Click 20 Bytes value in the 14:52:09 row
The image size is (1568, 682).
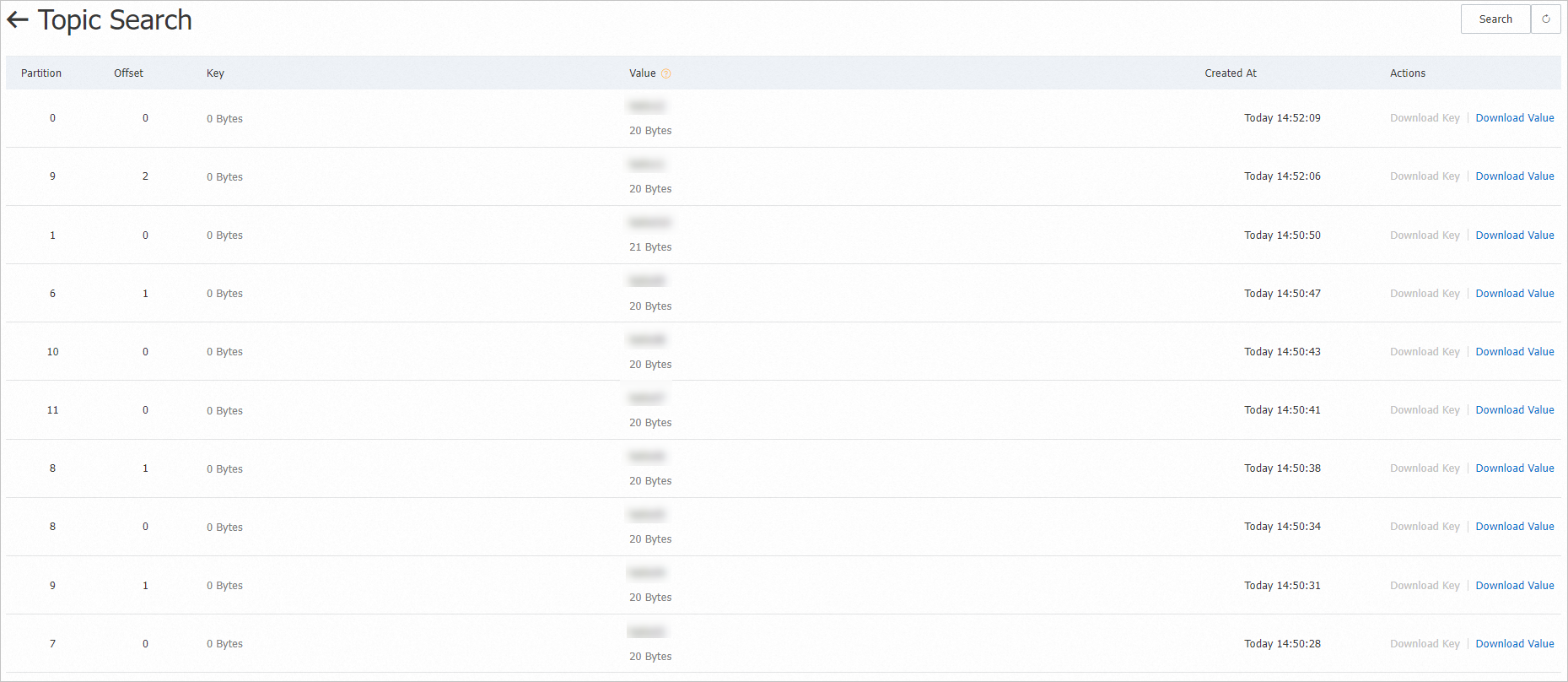tap(650, 131)
